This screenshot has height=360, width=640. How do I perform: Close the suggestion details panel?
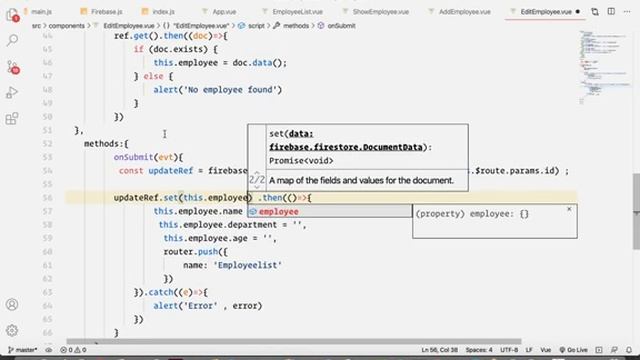569,209
